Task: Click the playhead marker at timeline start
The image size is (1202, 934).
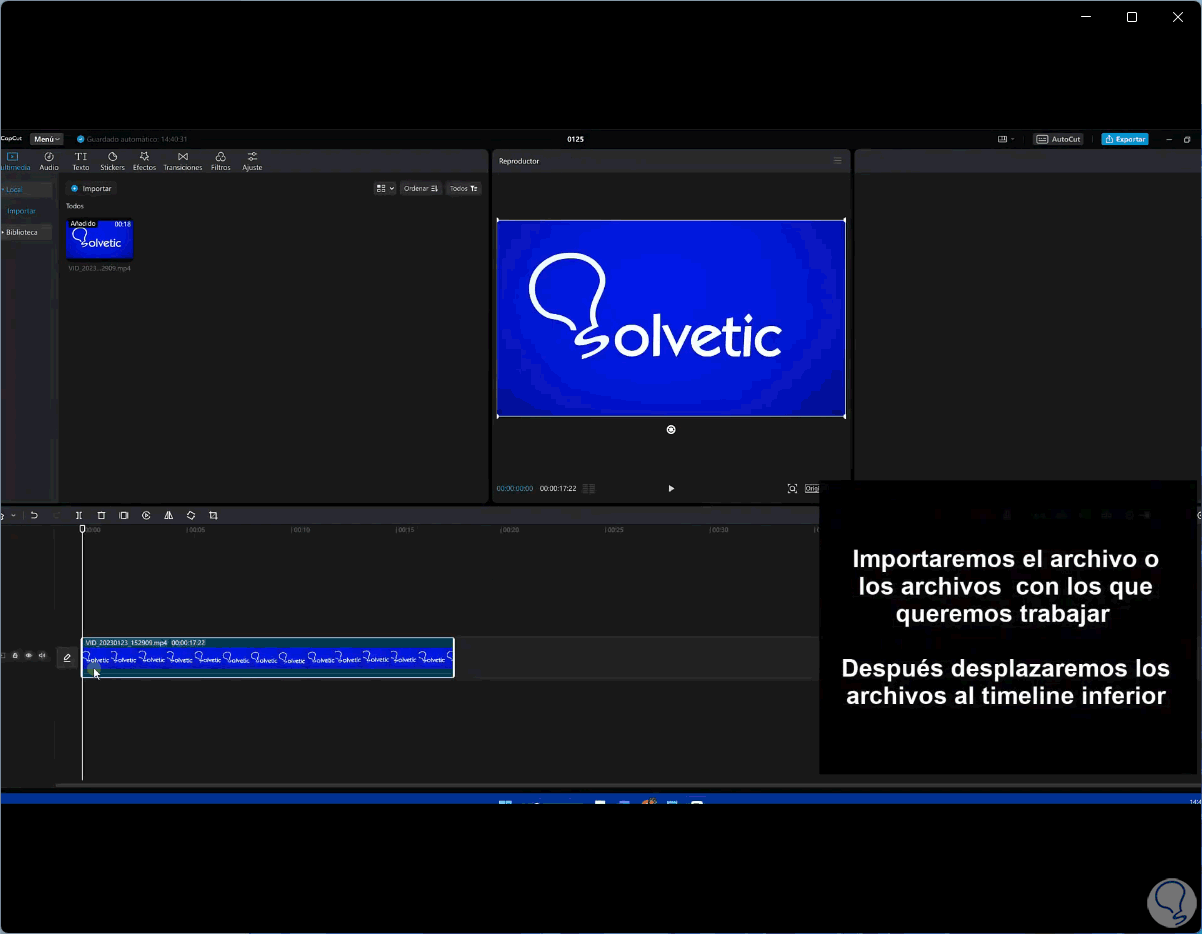Action: 83,529
